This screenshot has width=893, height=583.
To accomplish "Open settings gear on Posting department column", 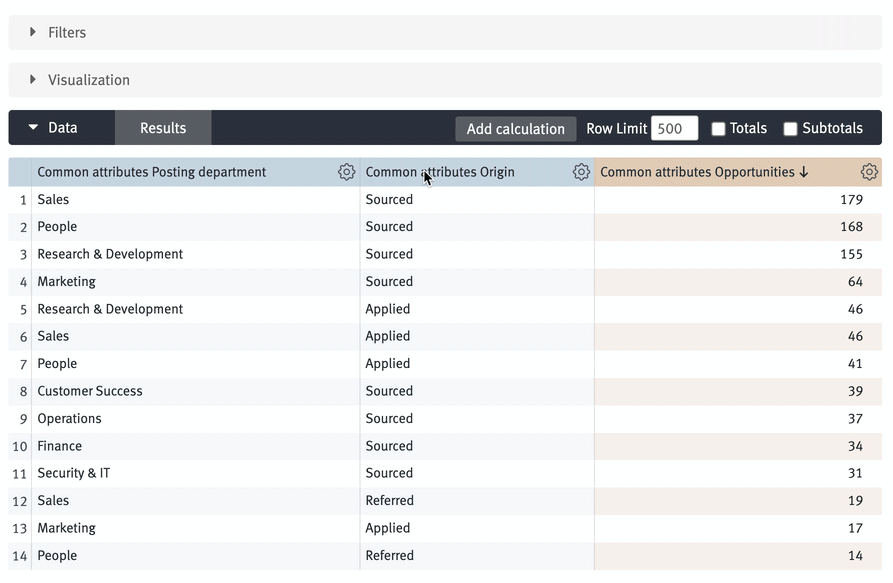I will click(x=346, y=172).
